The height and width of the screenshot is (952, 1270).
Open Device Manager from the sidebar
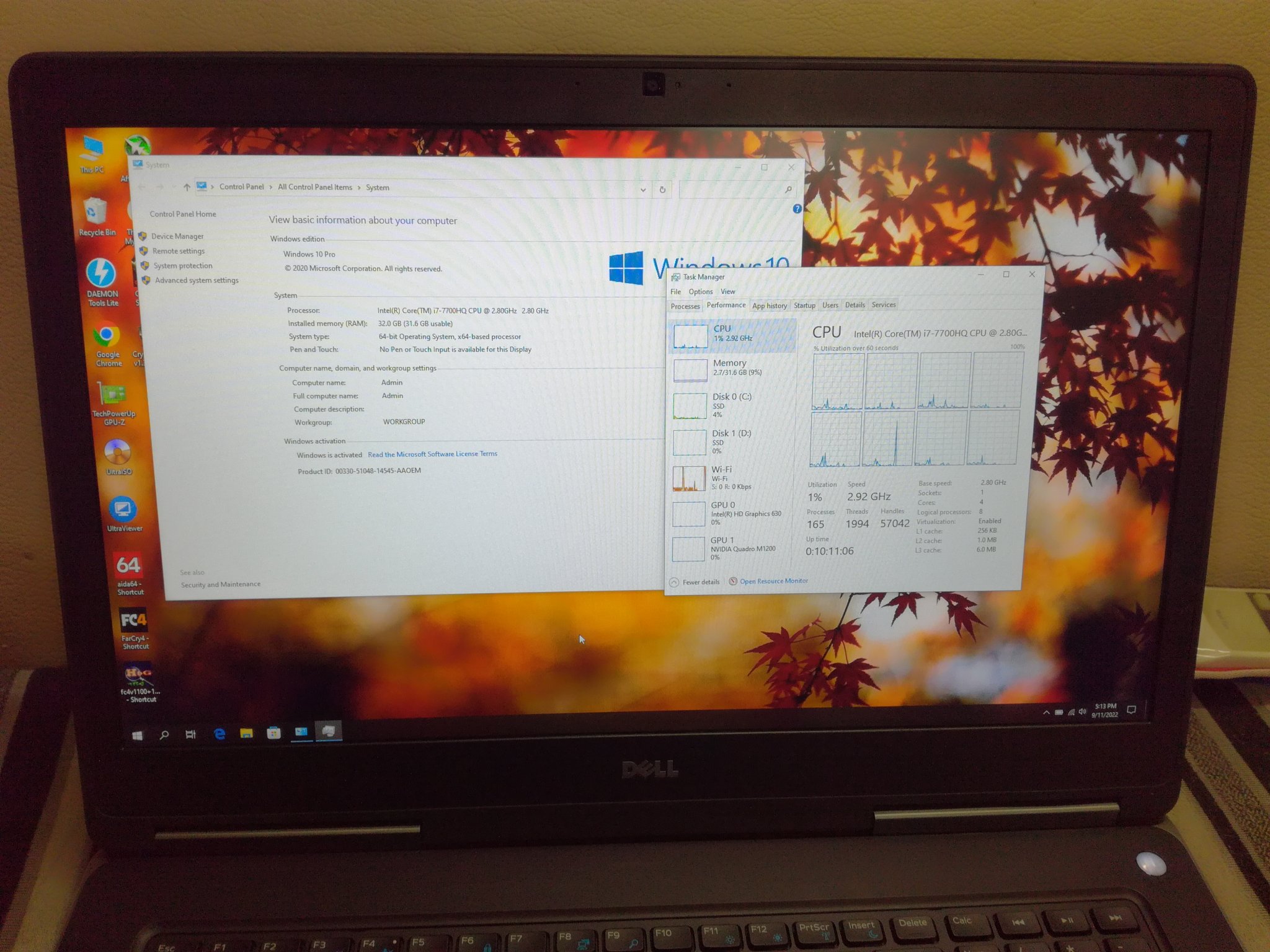pos(177,236)
